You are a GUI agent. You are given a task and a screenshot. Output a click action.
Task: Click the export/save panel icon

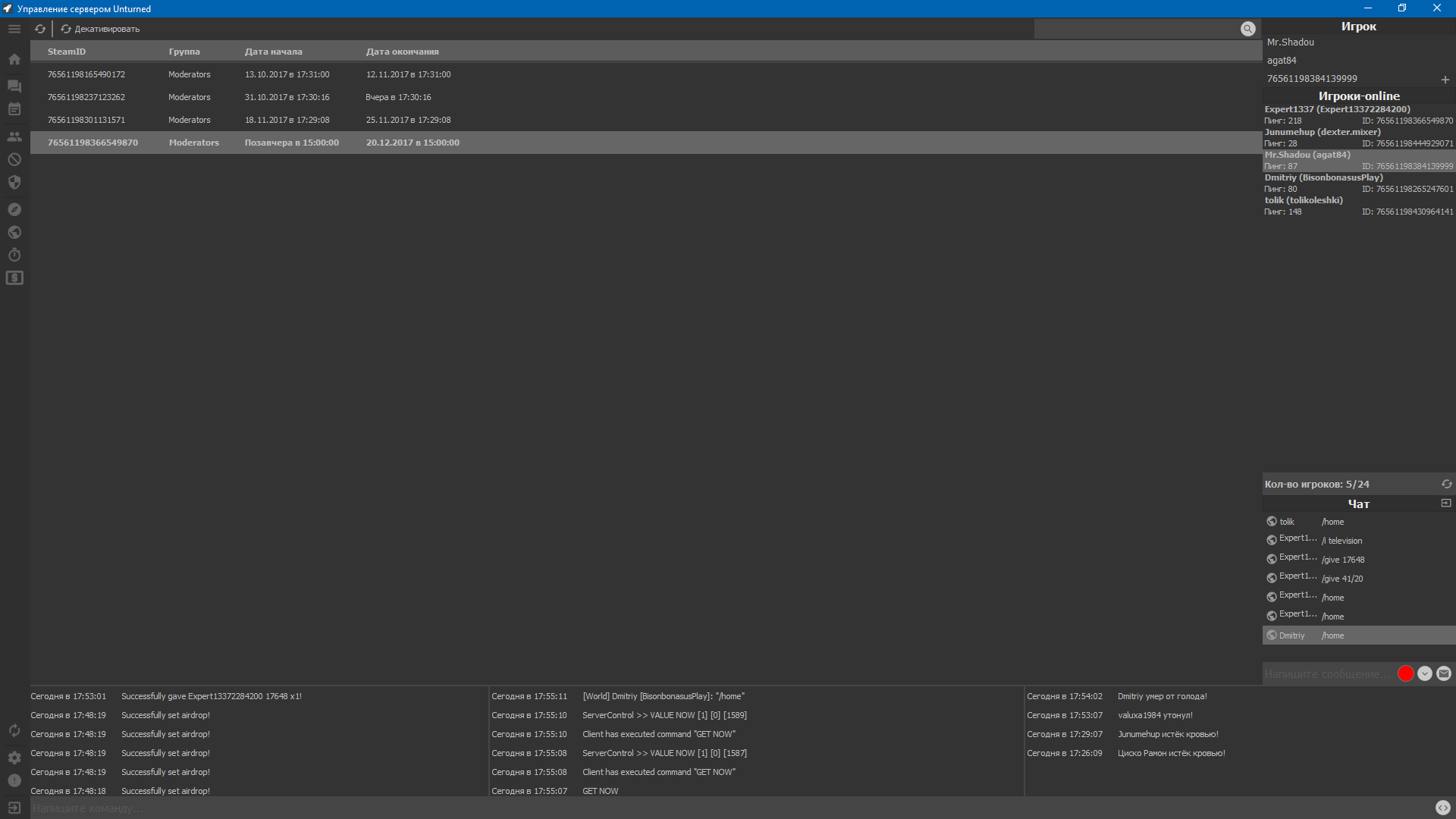coord(1445,503)
